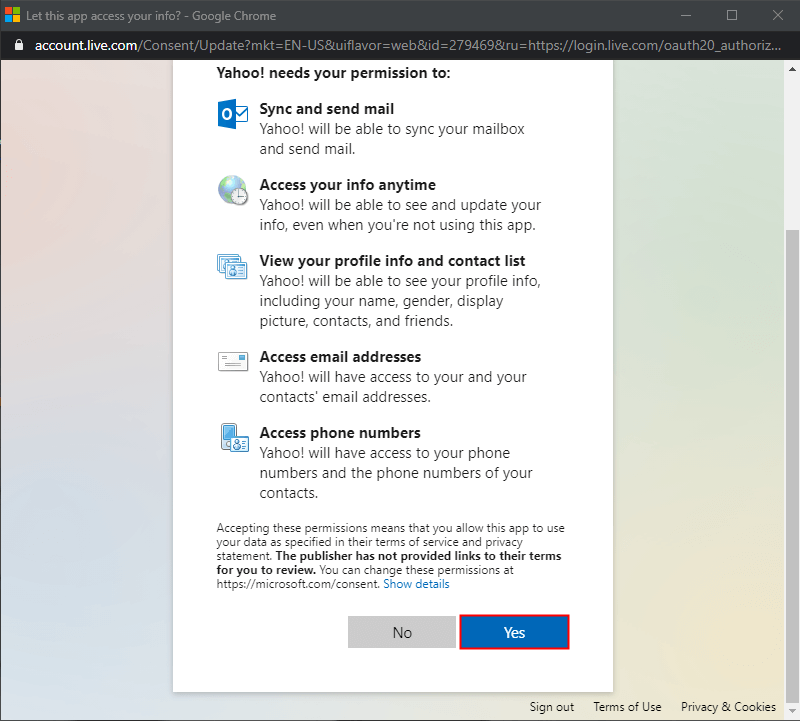
Task: Click the globe with clock icon
Action: pyautogui.click(x=233, y=190)
